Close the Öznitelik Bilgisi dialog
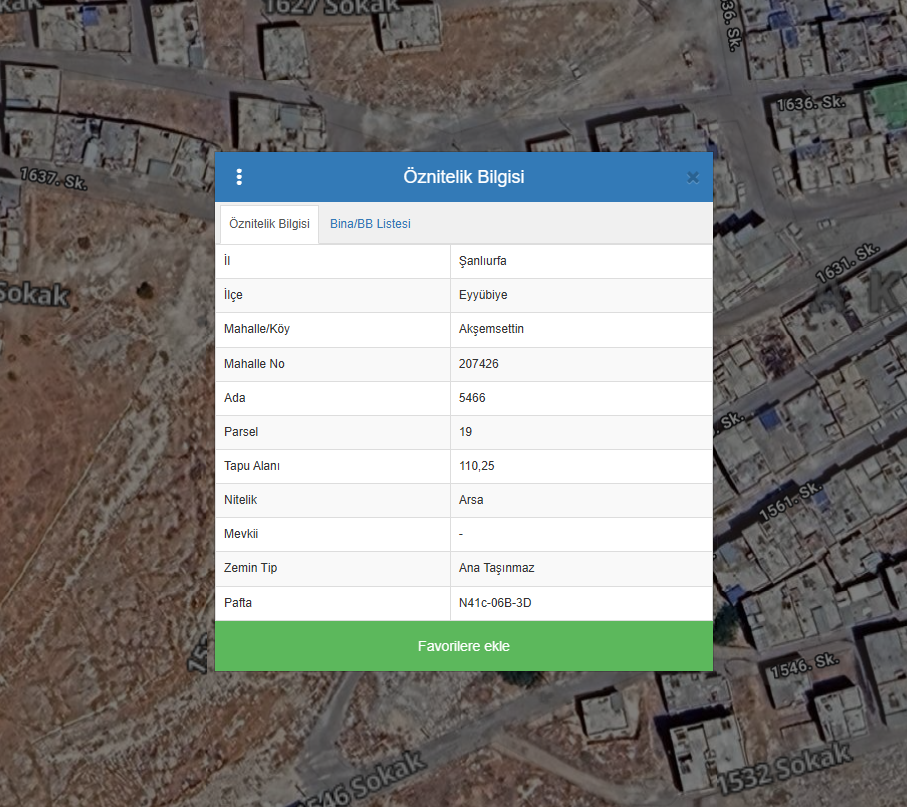This screenshot has height=807, width=907. coord(692,177)
